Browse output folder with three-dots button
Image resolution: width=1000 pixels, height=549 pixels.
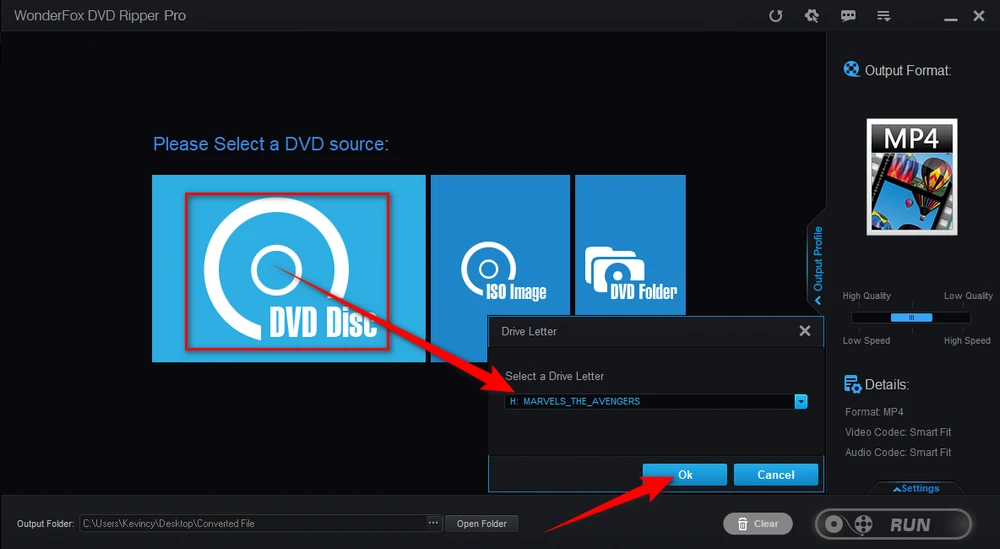click(x=433, y=523)
